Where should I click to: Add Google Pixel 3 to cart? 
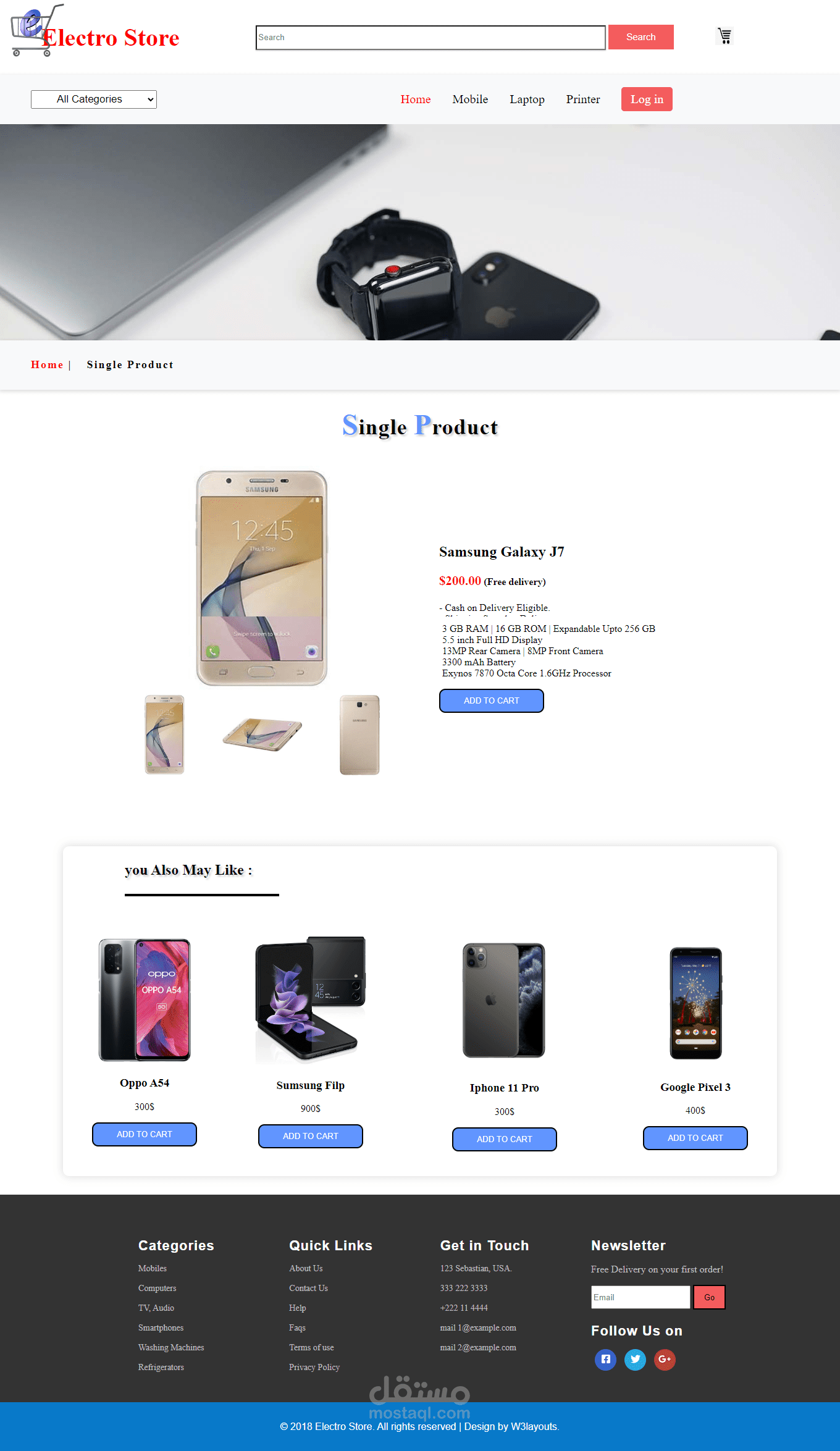[695, 1138]
